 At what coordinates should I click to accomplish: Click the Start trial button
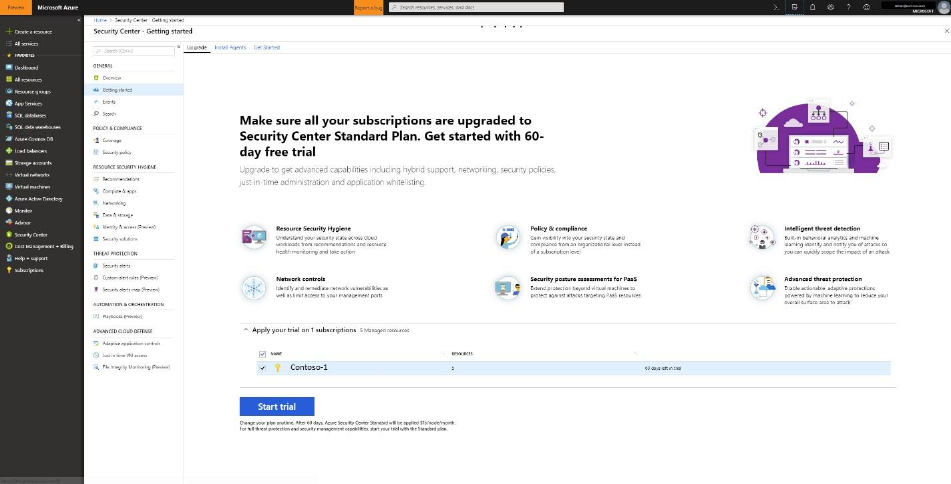tap(277, 406)
